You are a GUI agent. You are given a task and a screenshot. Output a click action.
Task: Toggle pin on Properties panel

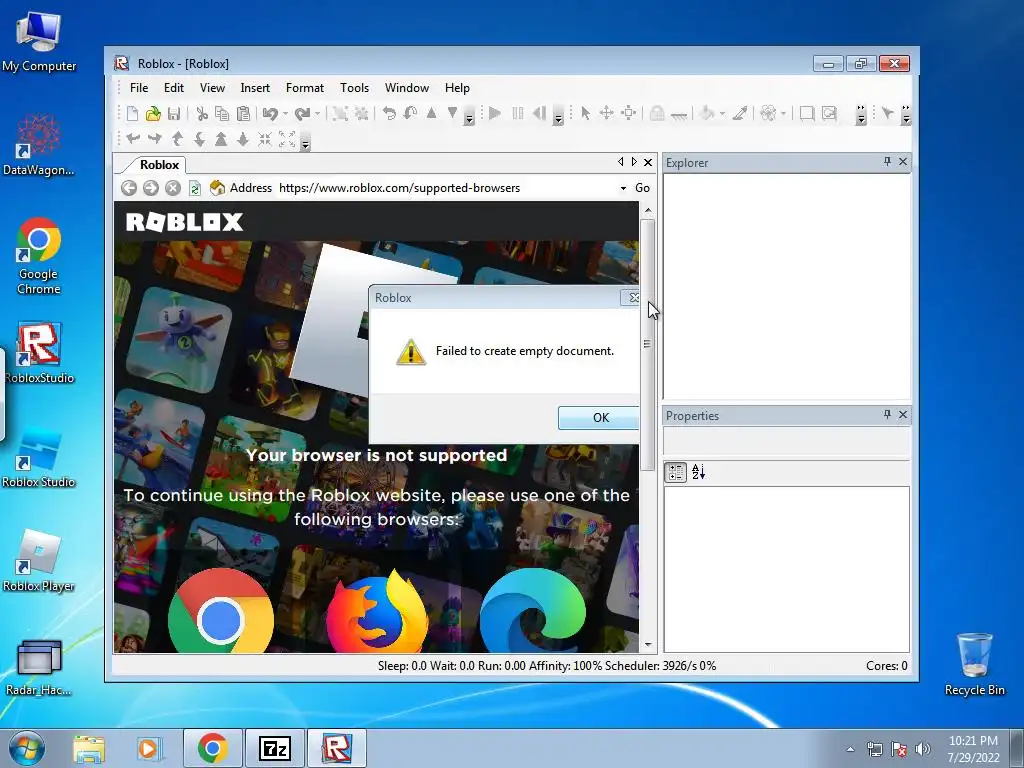pyautogui.click(x=887, y=415)
